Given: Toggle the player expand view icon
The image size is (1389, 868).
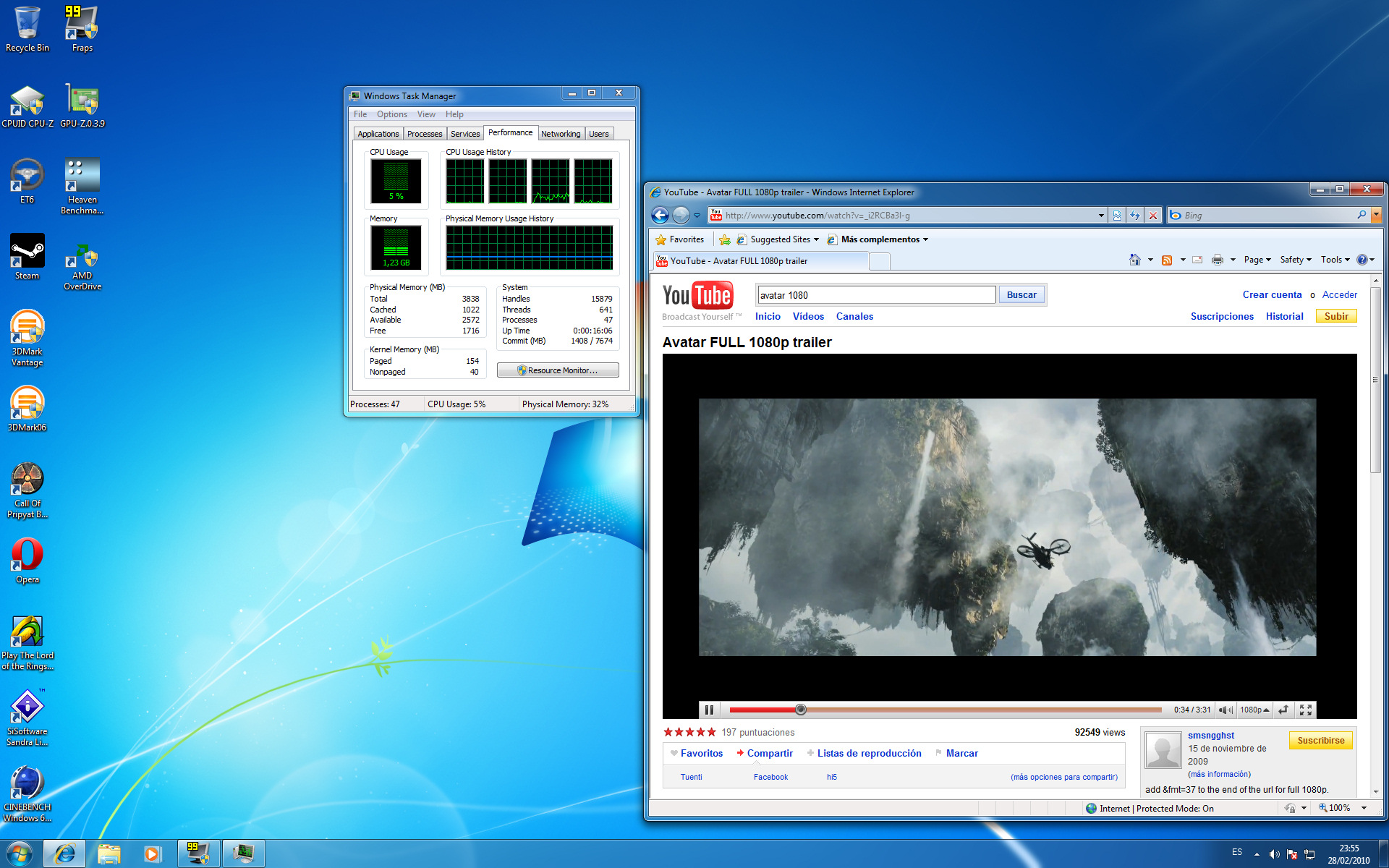Looking at the screenshot, I should [x=1283, y=710].
